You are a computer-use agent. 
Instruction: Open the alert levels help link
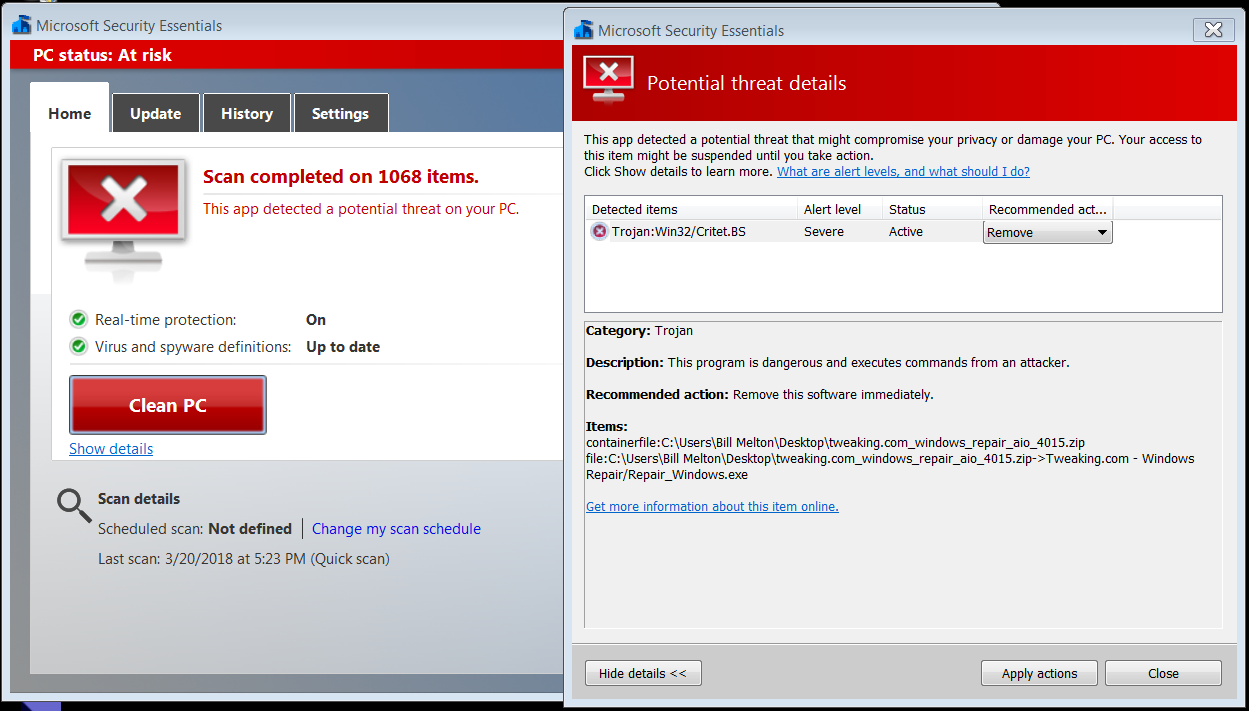[x=903, y=172]
